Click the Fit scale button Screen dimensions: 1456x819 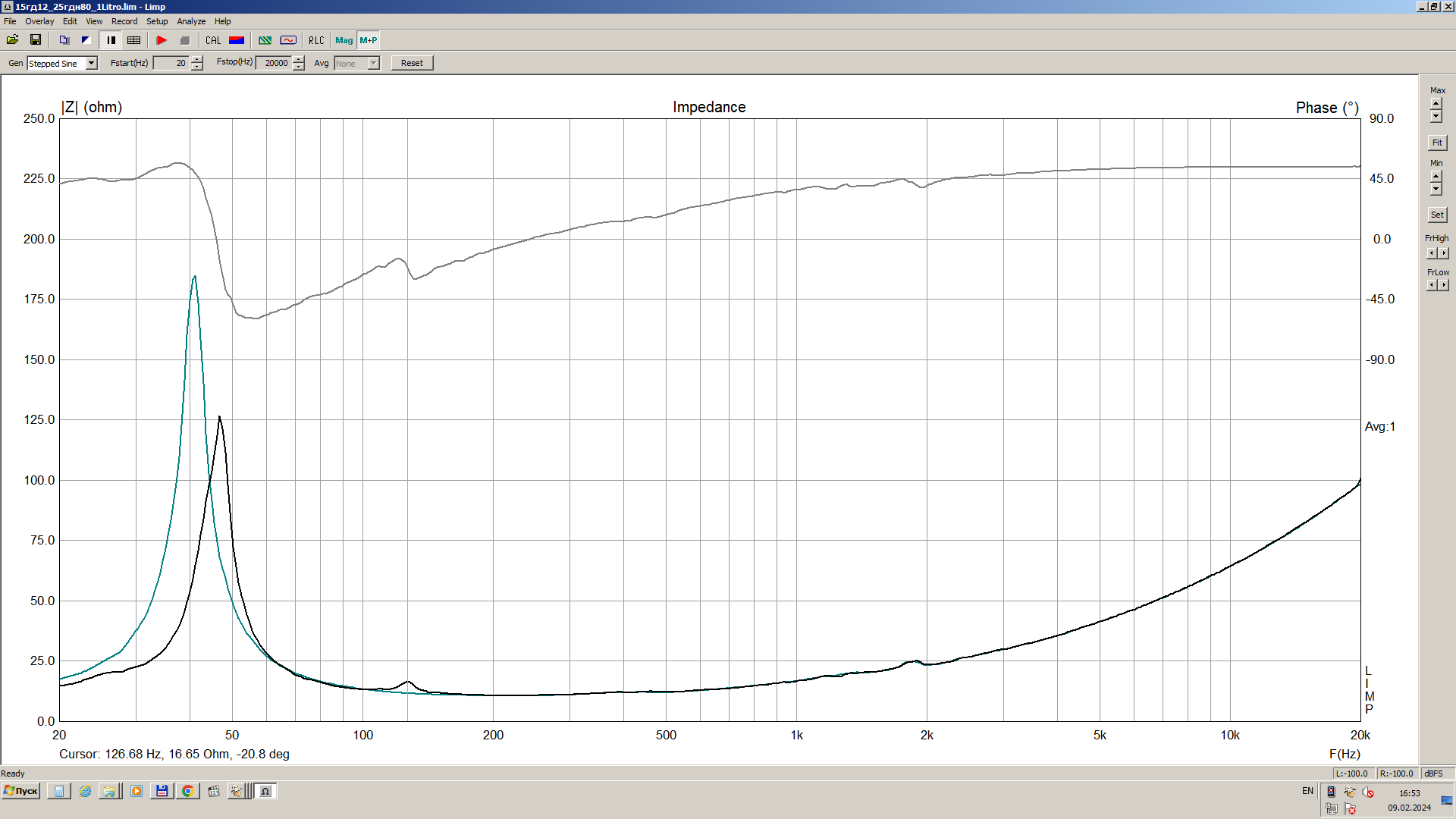(x=1436, y=143)
